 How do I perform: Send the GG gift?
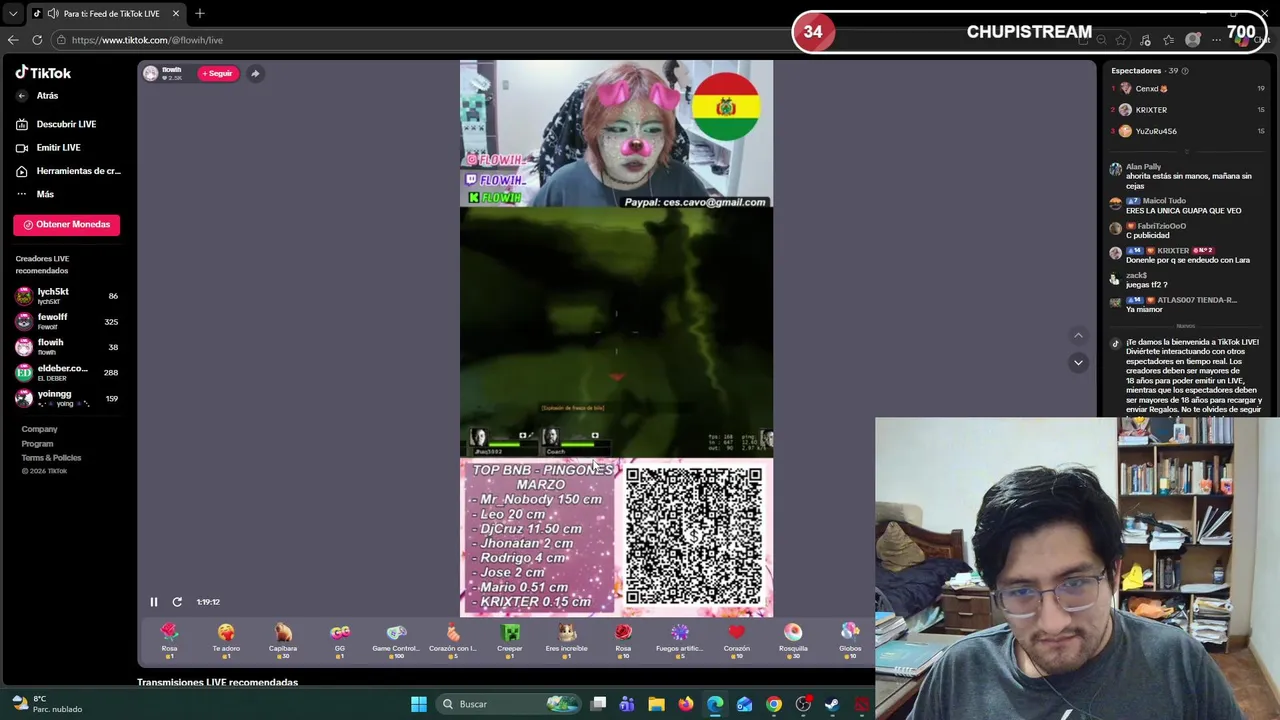click(x=340, y=640)
